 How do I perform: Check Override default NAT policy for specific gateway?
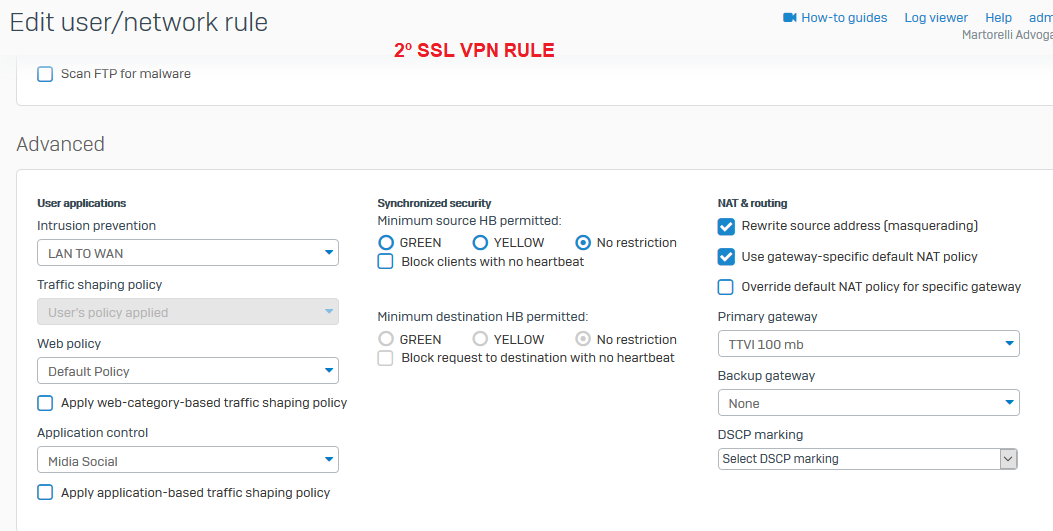[726, 287]
